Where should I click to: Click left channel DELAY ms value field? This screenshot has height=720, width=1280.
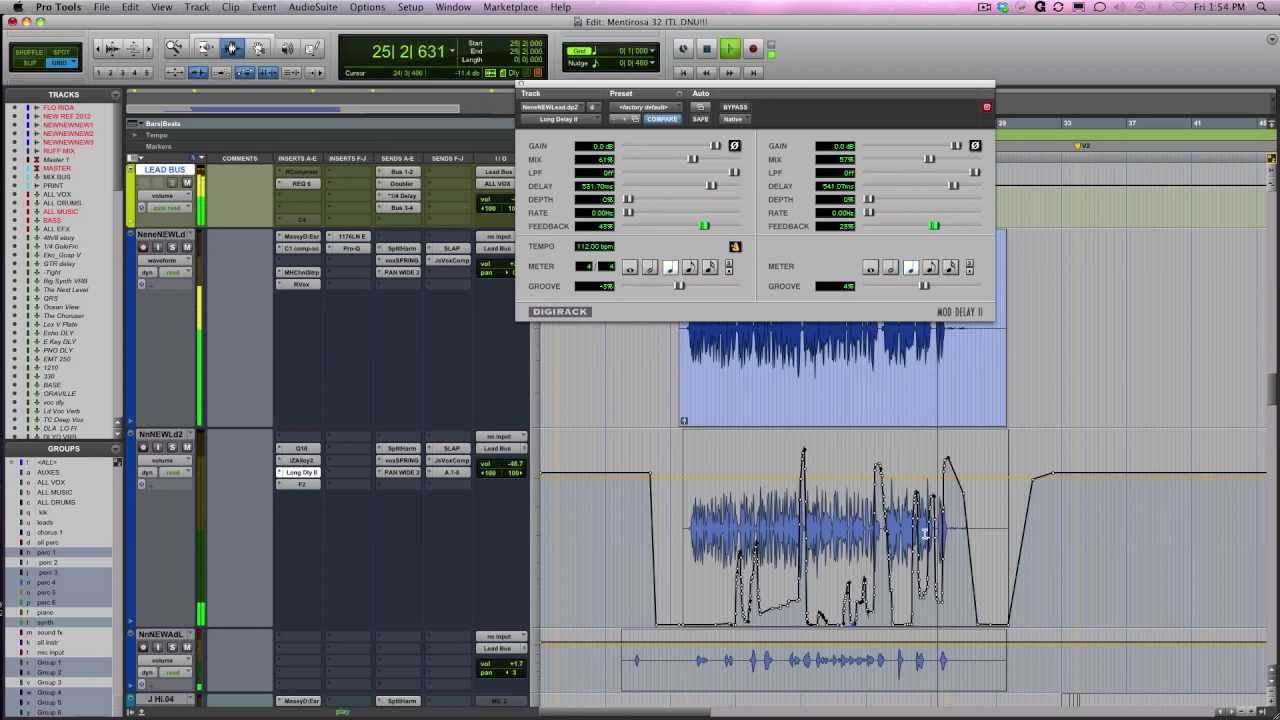coord(595,186)
